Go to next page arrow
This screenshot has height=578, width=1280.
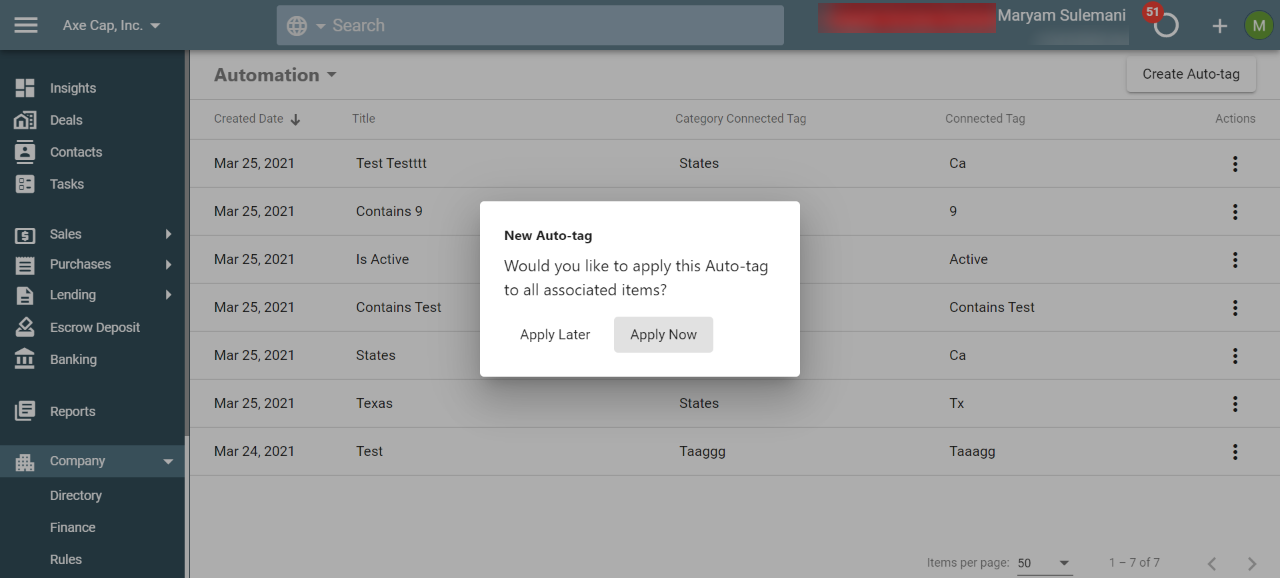coord(1252,564)
